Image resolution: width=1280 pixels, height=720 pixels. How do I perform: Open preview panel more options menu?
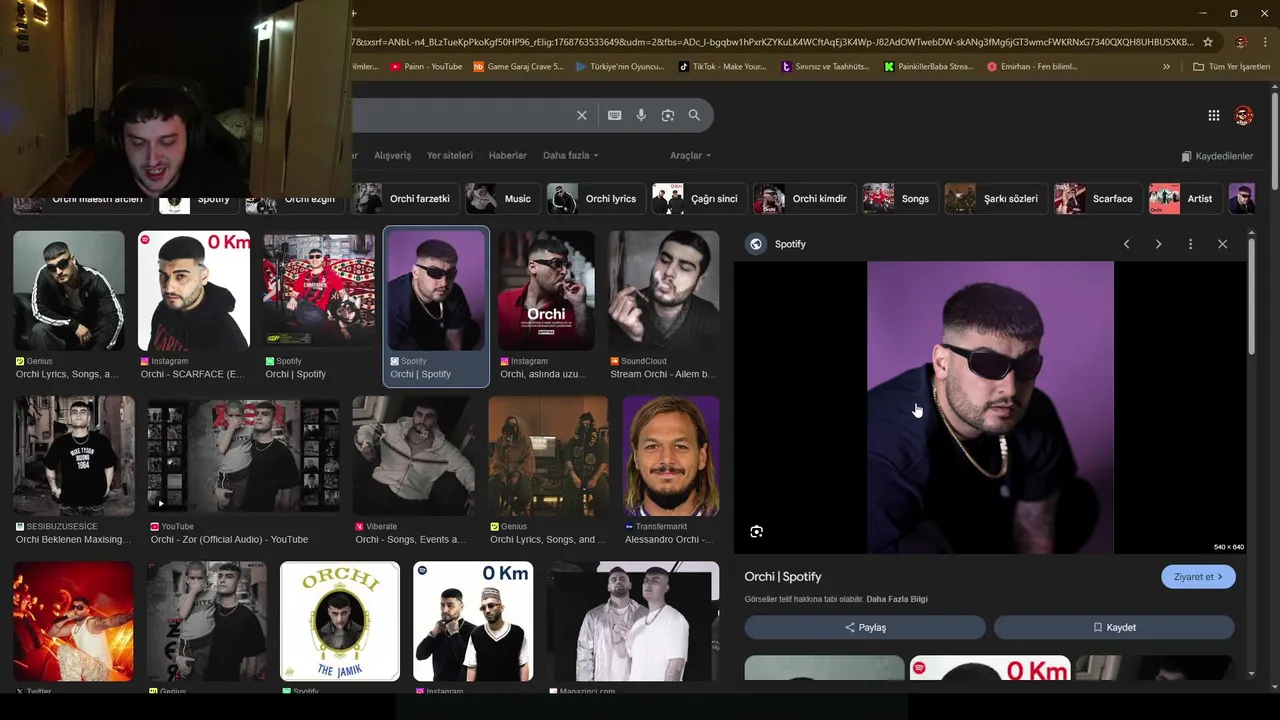[x=1190, y=244]
